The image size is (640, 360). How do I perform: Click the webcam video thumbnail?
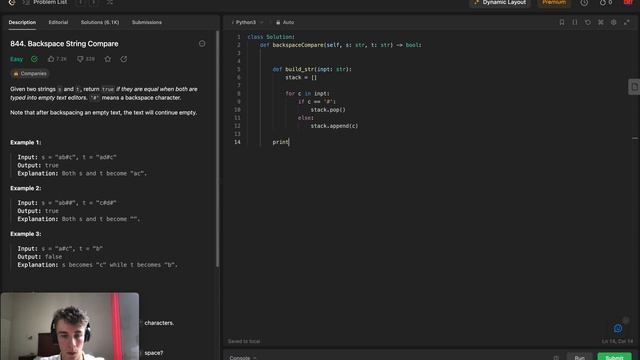click(70, 326)
